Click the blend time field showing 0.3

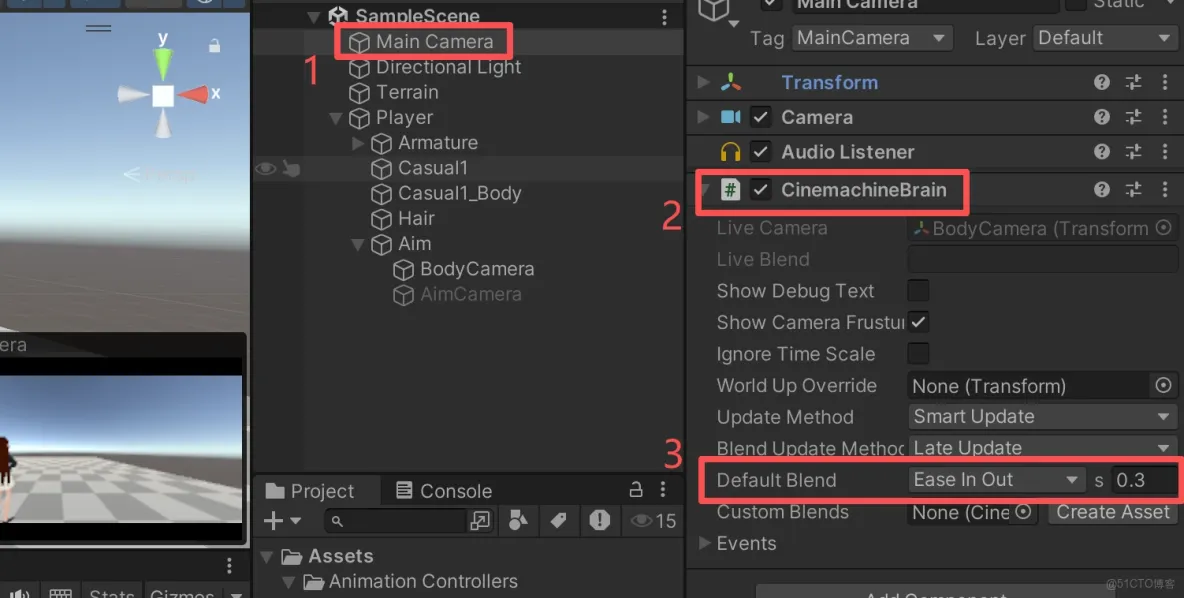tap(1144, 479)
